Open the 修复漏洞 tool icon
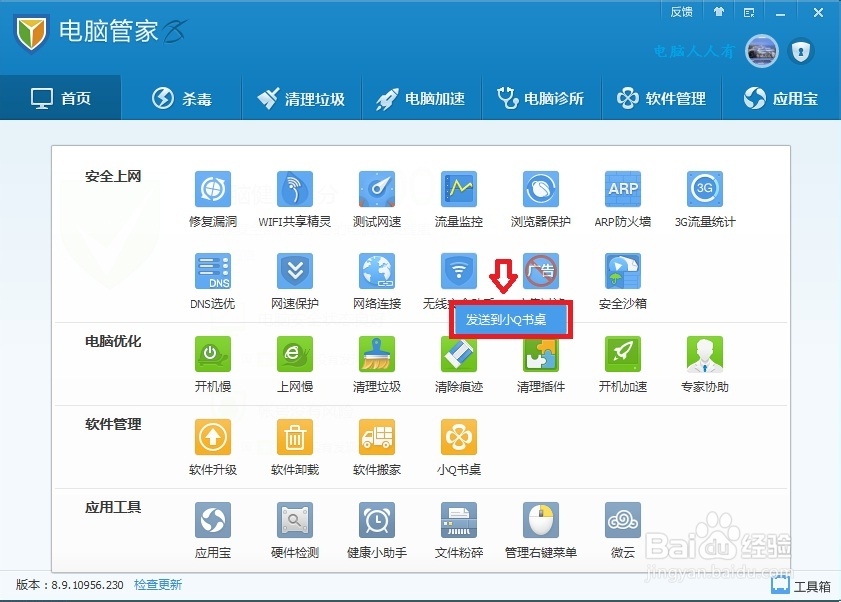The height and width of the screenshot is (602, 841). tap(213, 189)
